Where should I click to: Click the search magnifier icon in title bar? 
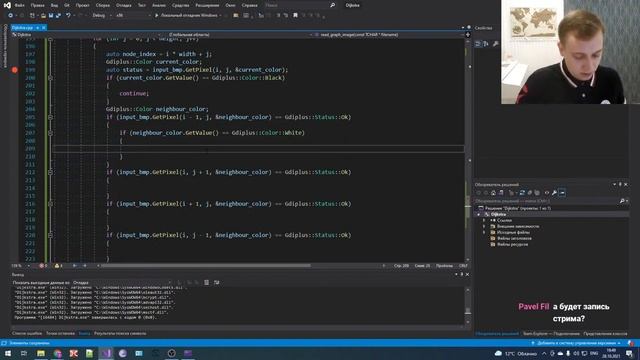click(x=333, y=5)
